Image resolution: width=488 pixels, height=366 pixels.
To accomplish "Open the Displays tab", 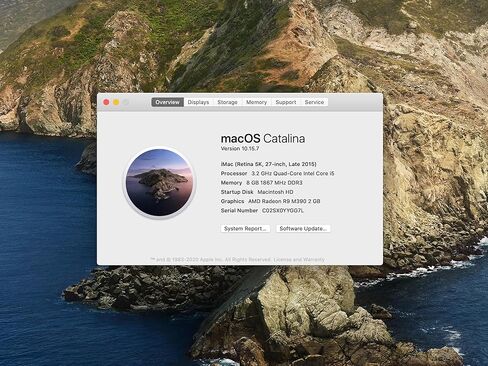I will tap(198, 102).
